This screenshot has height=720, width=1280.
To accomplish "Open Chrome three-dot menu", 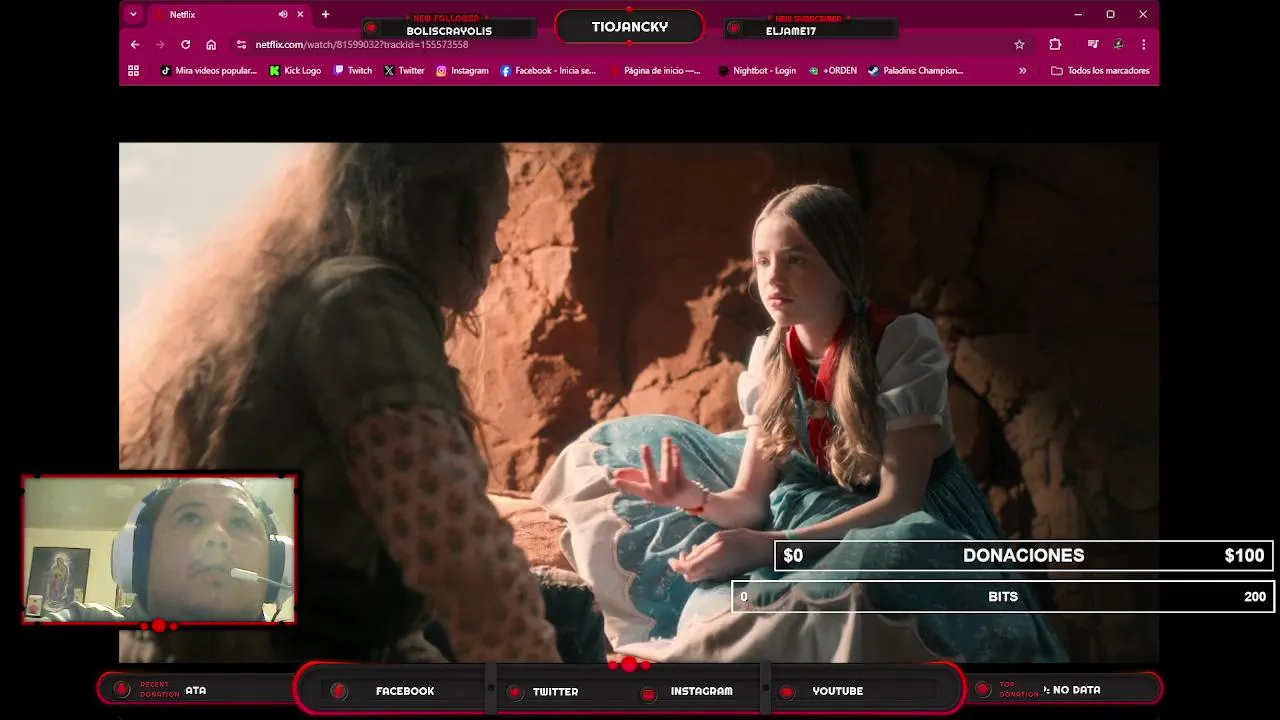I will (1143, 44).
